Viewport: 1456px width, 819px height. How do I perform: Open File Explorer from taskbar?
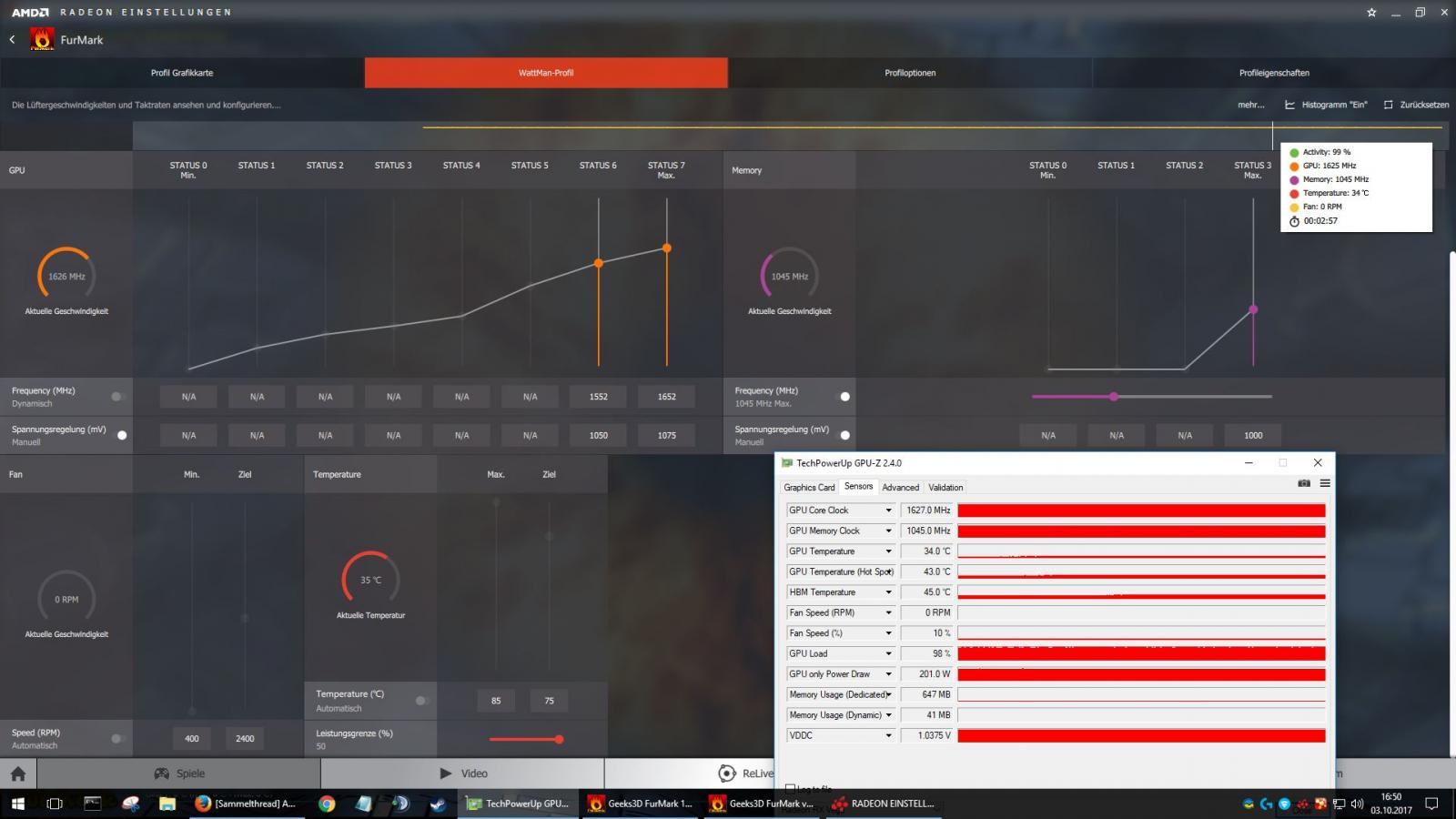tap(167, 804)
